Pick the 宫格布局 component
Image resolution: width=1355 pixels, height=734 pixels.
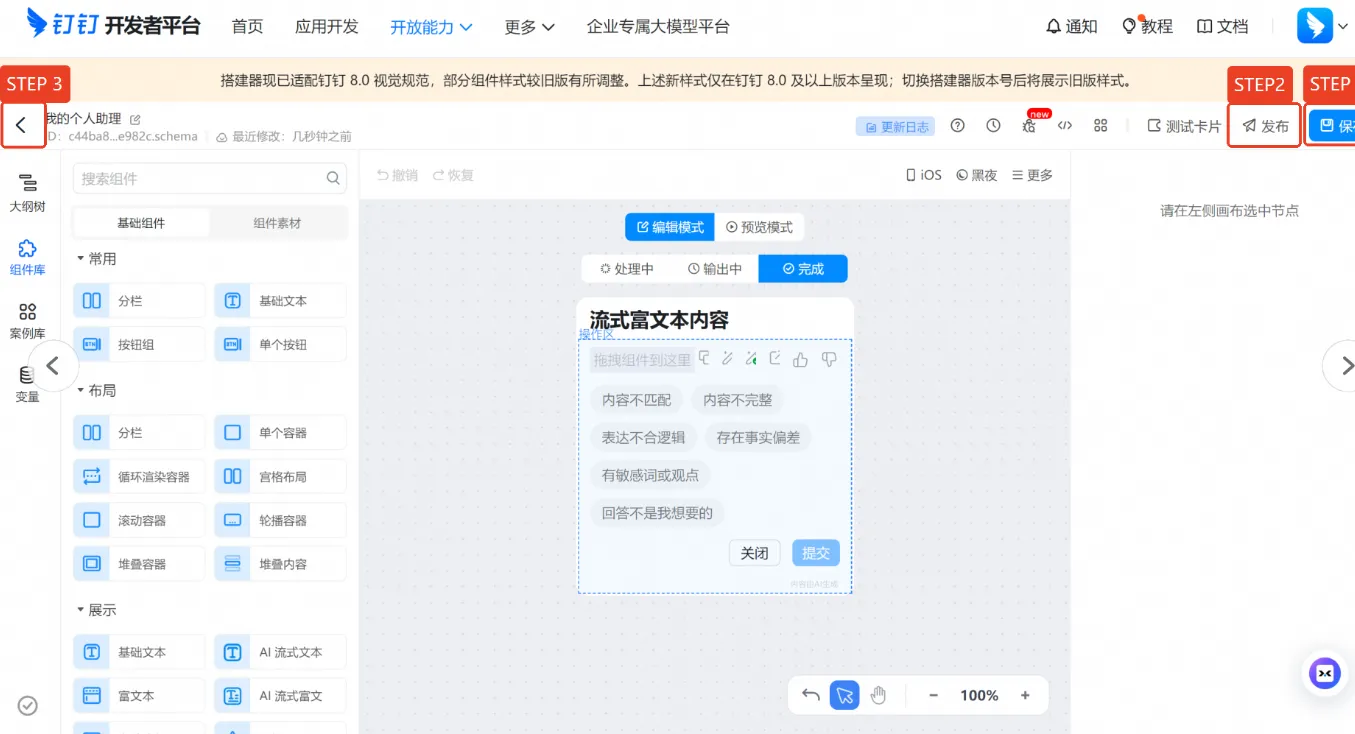click(280, 477)
